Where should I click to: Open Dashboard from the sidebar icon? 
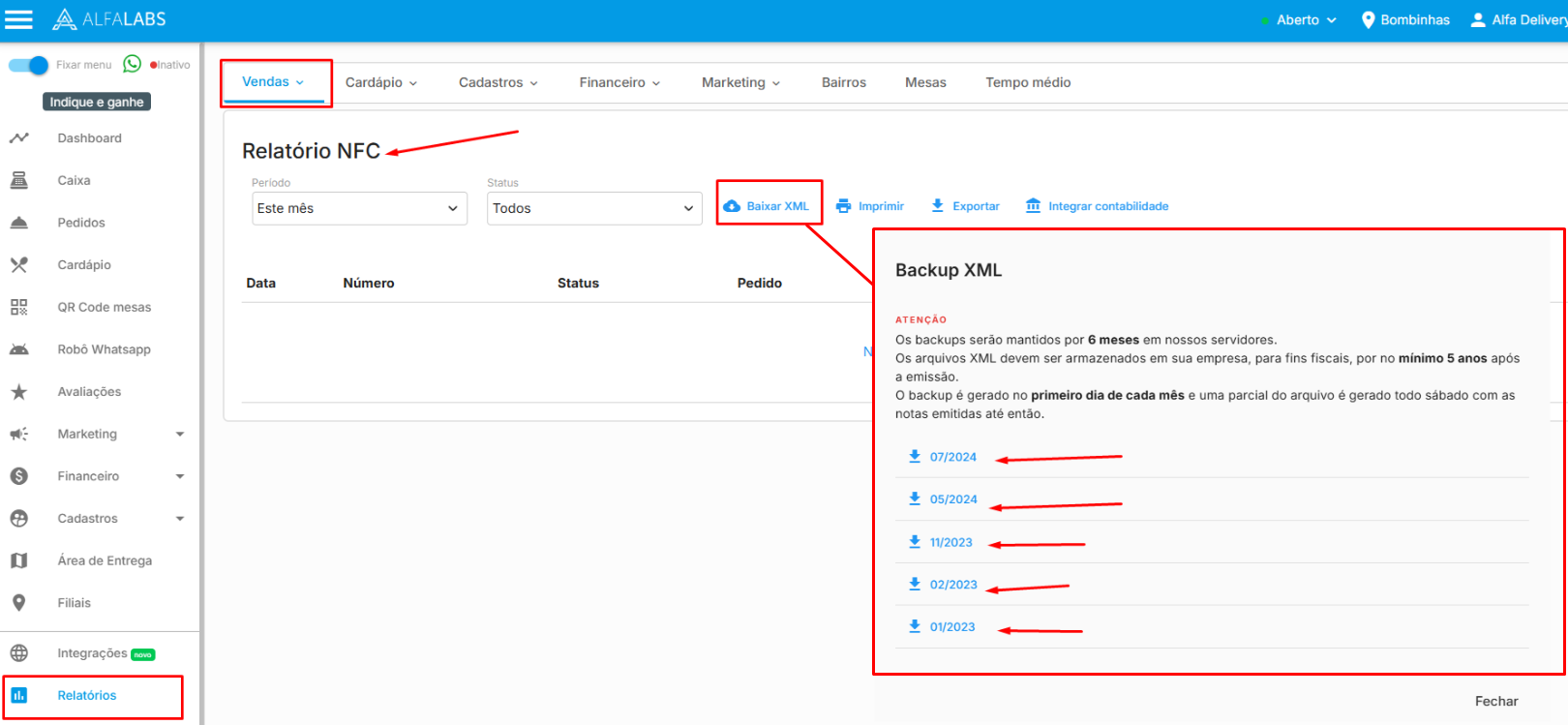(19, 138)
